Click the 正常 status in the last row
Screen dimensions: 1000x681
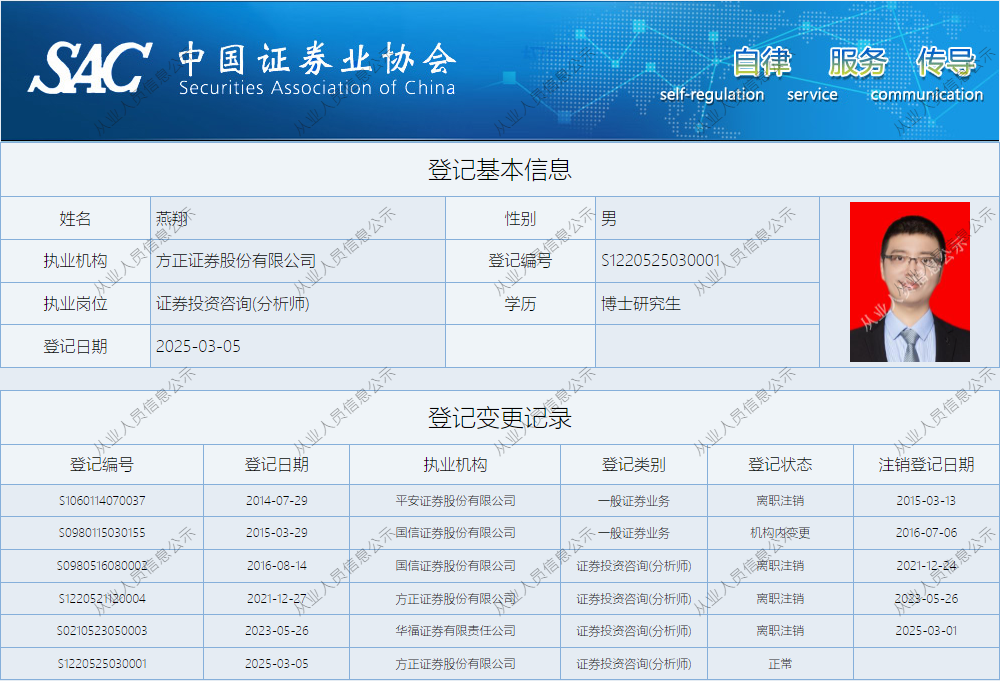click(x=780, y=664)
